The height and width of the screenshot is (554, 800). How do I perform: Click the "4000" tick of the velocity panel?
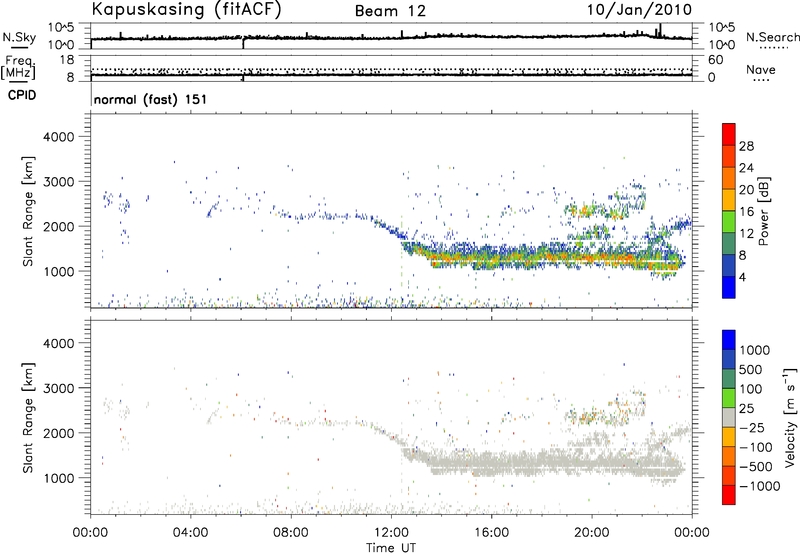[x=59, y=343]
